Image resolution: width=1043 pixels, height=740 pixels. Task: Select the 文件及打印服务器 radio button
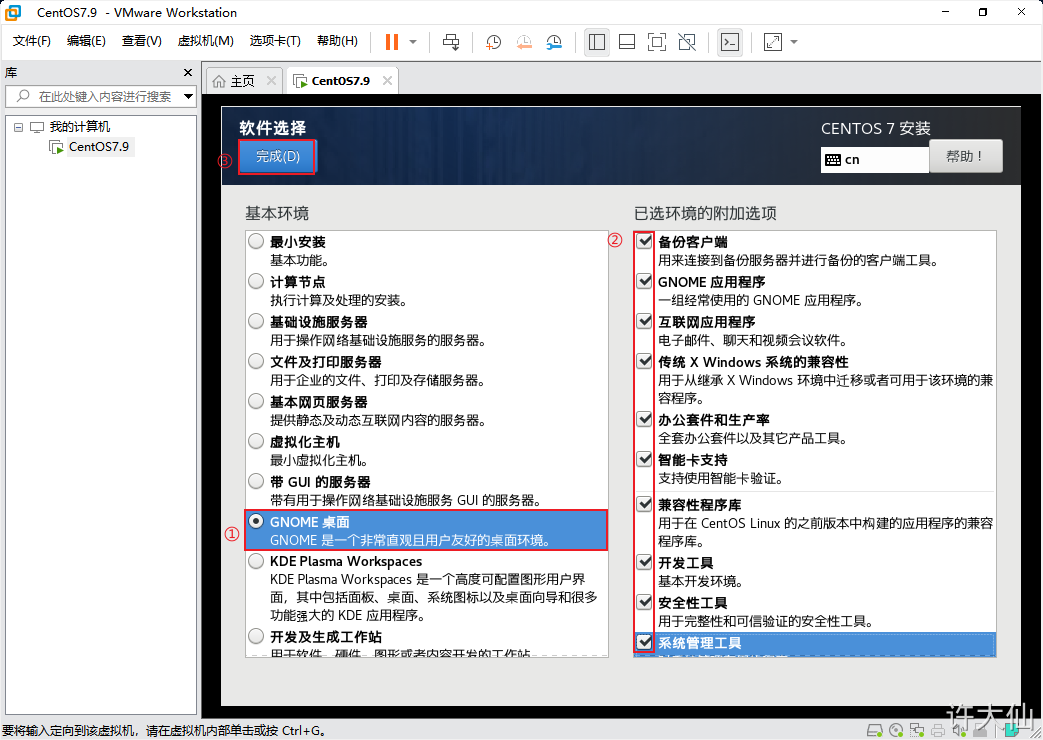[x=256, y=361]
